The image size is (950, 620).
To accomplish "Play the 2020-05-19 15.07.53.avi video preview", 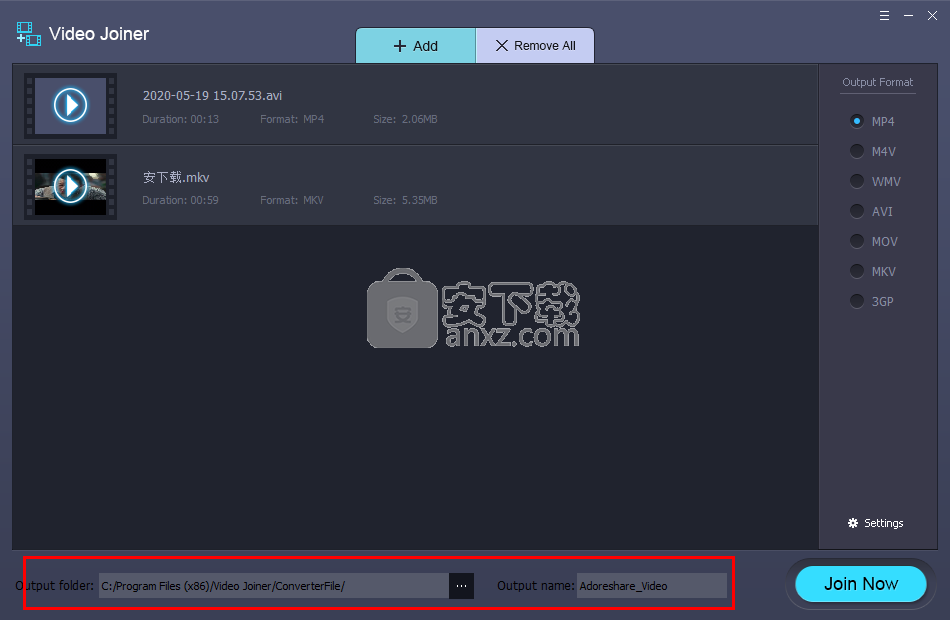I will click(70, 105).
